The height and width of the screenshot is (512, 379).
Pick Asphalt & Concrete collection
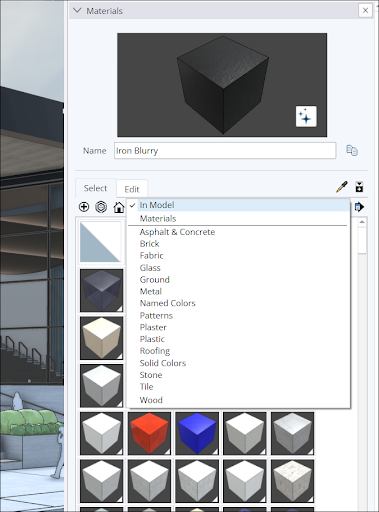177,232
